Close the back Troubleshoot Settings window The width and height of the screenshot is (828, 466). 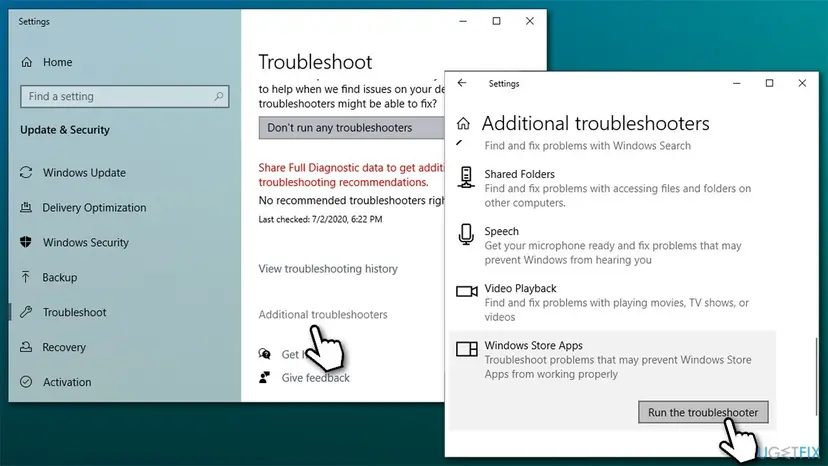pos(530,21)
